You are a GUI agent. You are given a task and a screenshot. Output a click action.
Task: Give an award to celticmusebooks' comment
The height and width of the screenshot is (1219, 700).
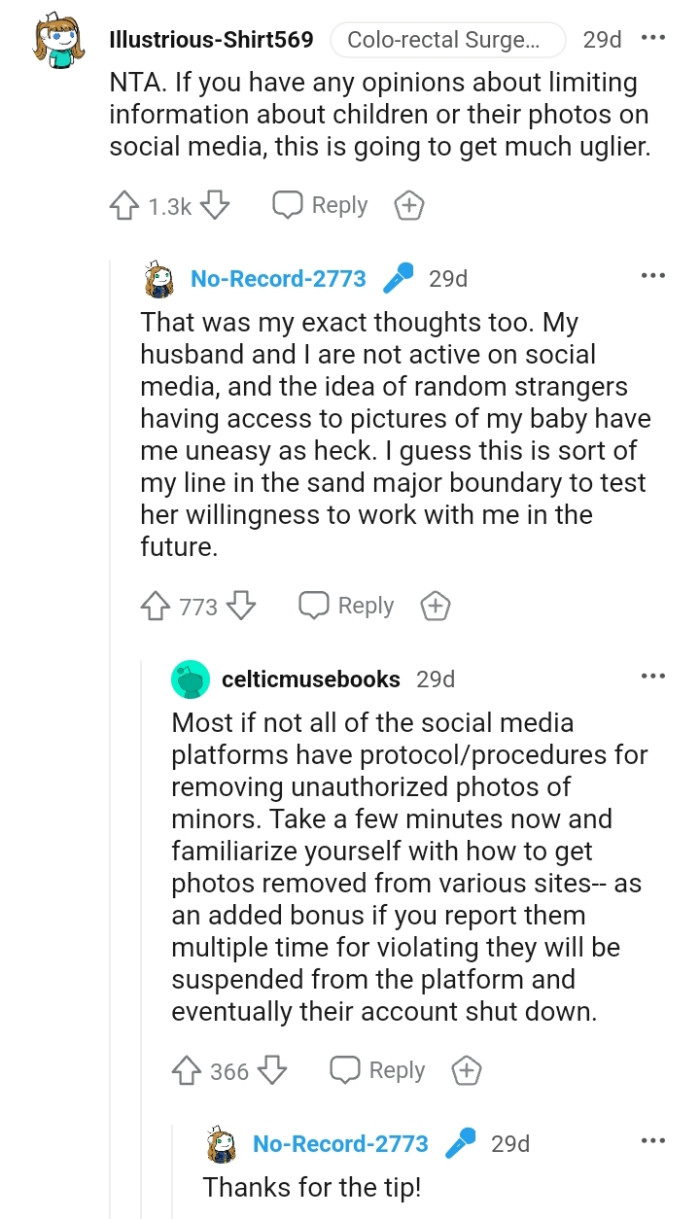[464, 1069]
